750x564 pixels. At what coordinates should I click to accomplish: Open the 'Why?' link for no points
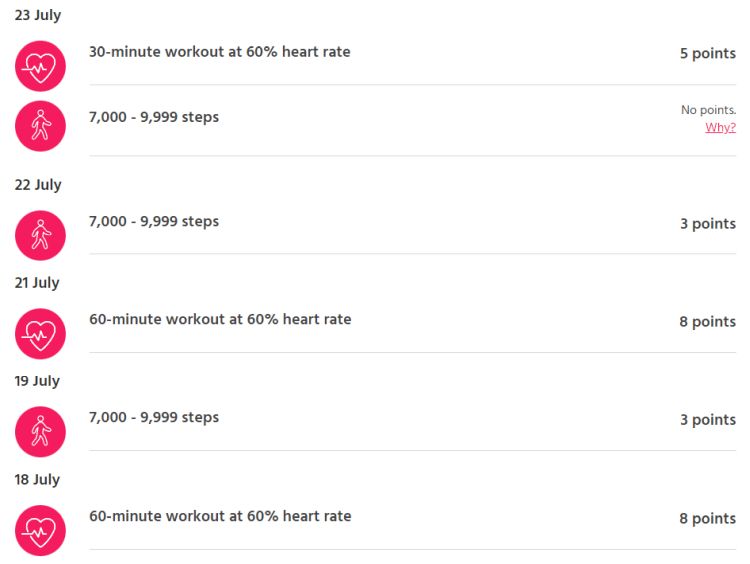pyautogui.click(x=720, y=128)
